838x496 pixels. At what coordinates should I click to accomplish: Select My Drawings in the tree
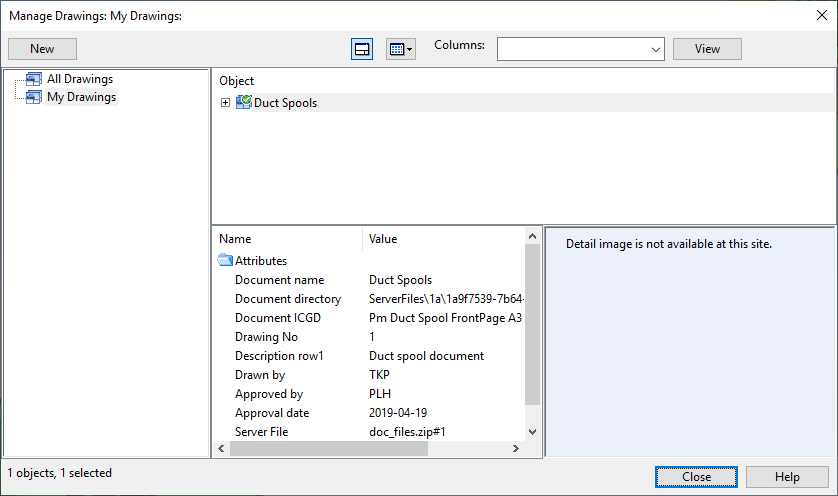pyautogui.click(x=81, y=97)
